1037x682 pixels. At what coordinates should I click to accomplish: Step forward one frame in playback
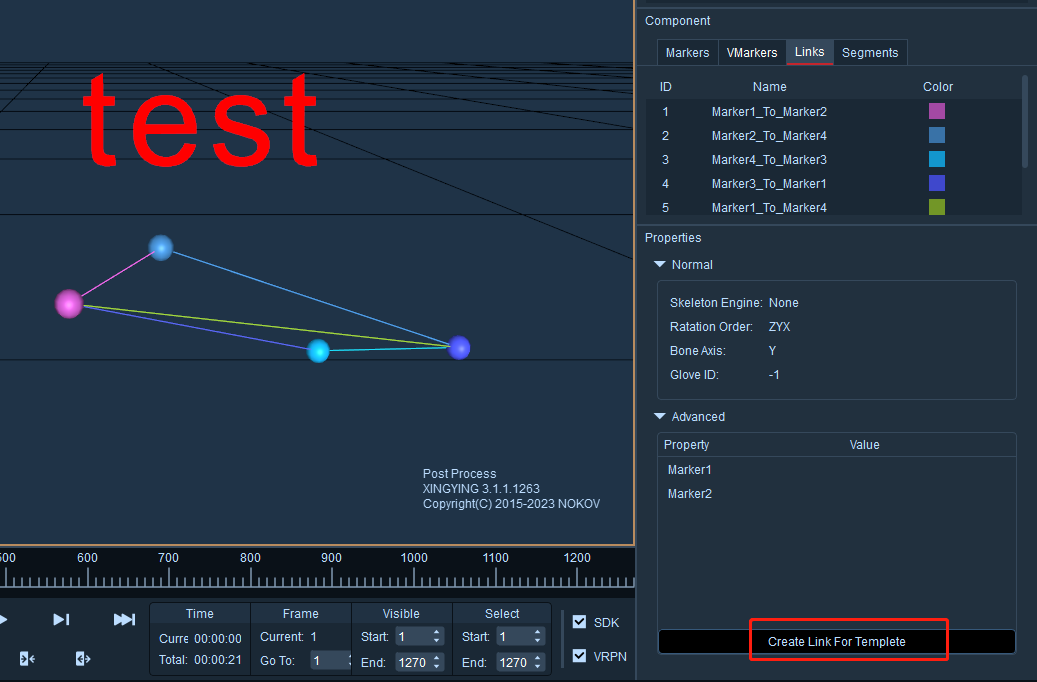pos(62,619)
